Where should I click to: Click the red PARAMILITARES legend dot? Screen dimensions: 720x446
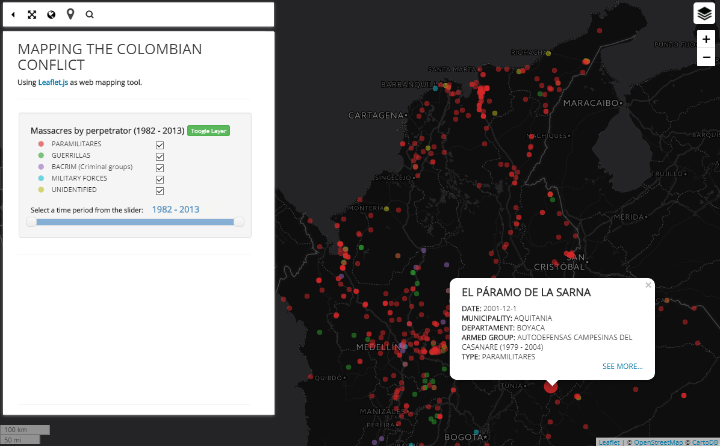pyautogui.click(x=41, y=144)
